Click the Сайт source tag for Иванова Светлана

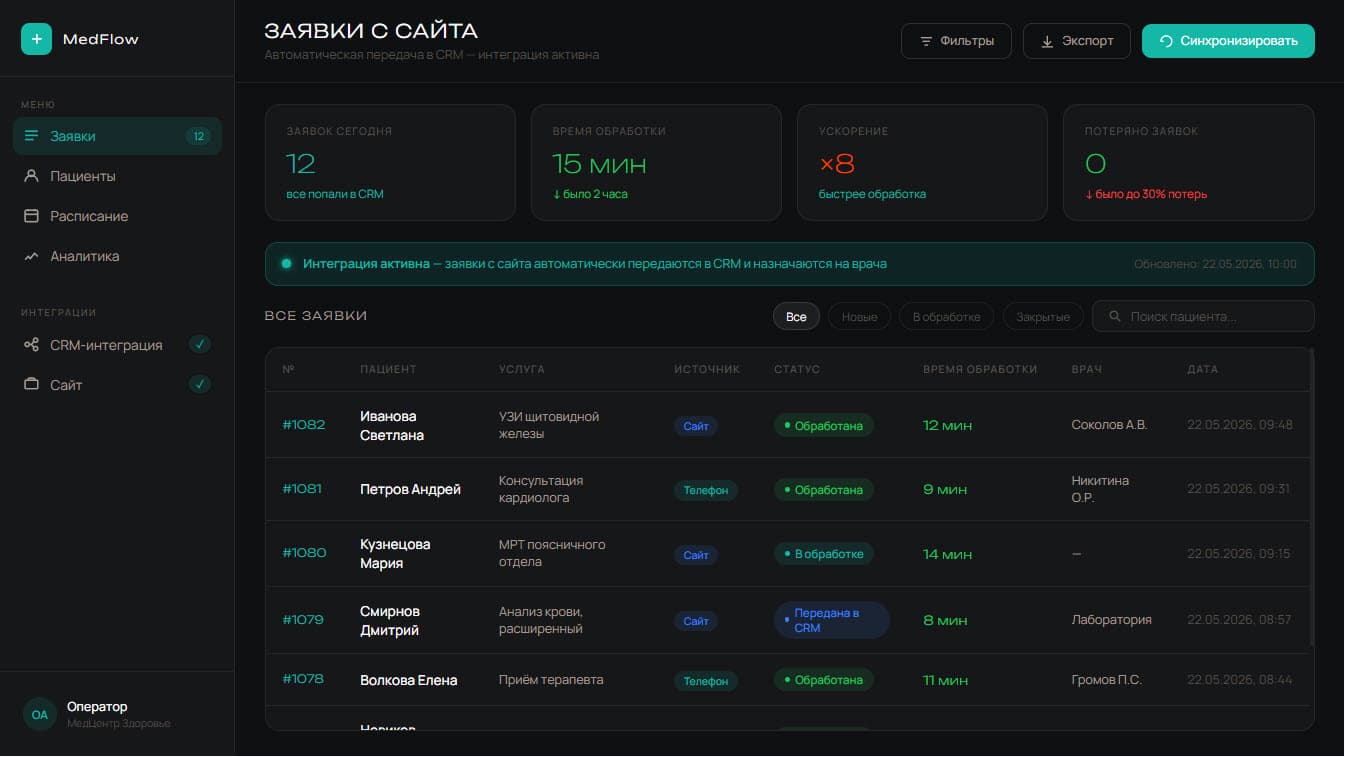pyautogui.click(x=696, y=426)
